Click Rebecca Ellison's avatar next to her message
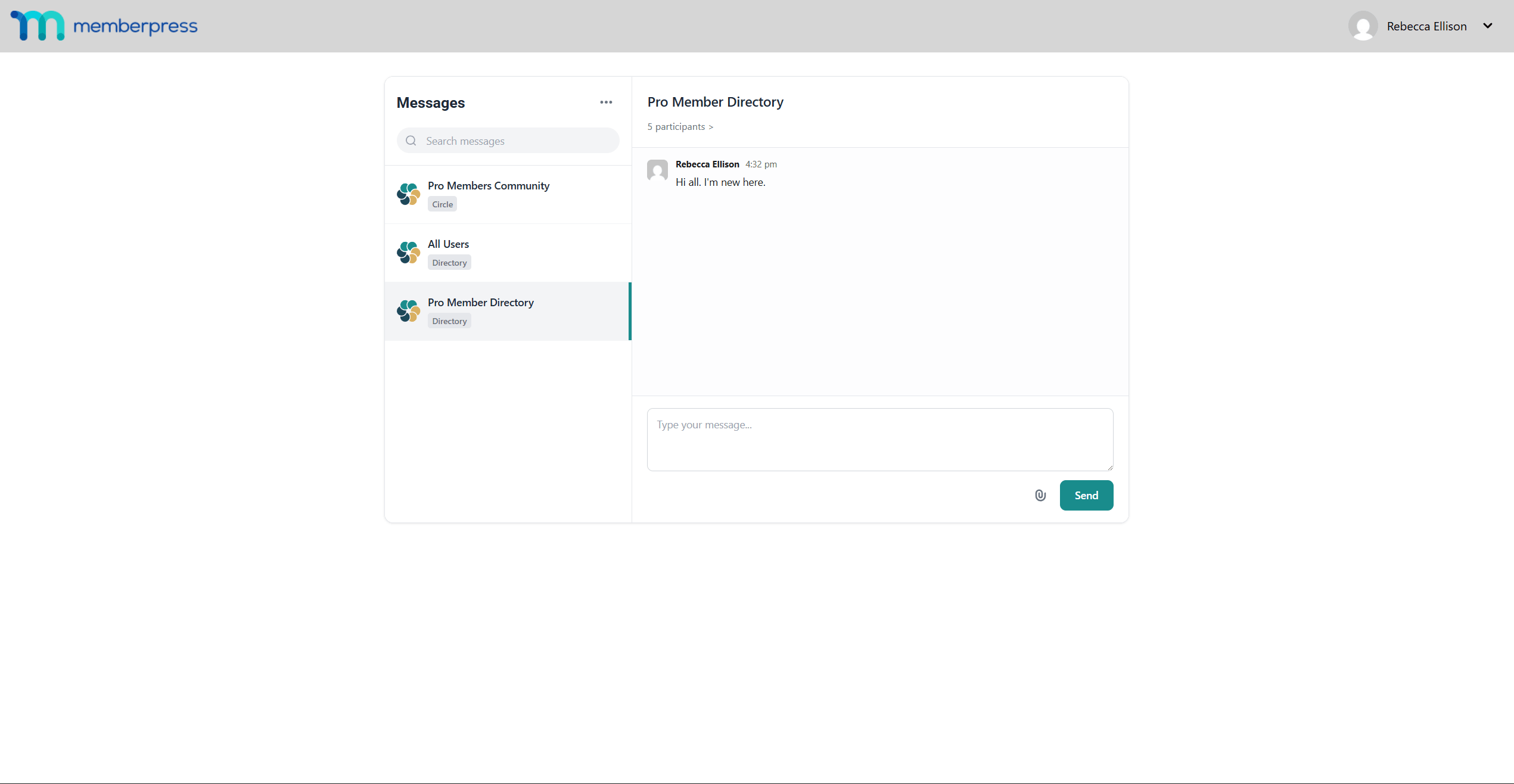The image size is (1514, 784). pyautogui.click(x=657, y=172)
